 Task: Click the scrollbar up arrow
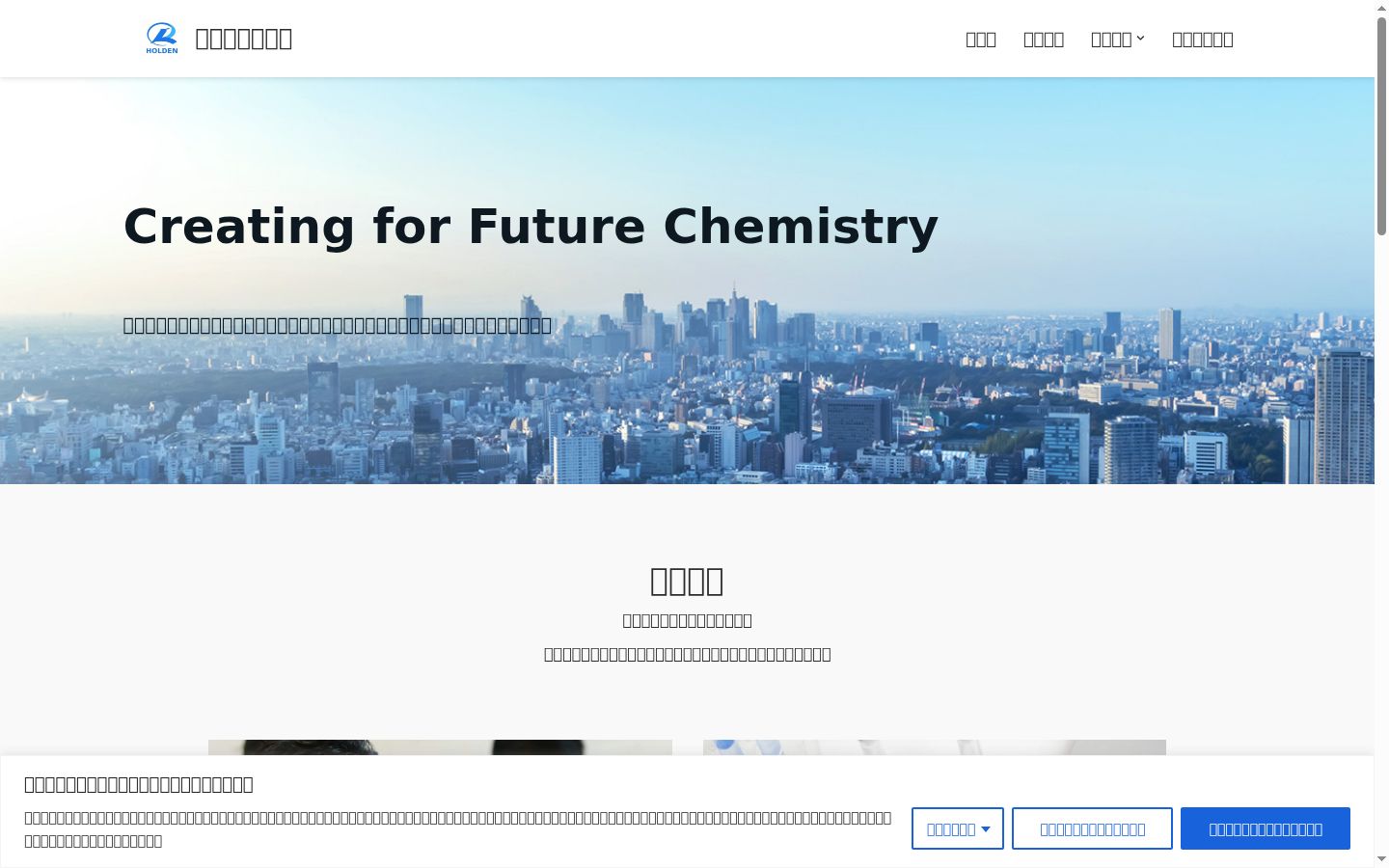[x=1381, y=8]
